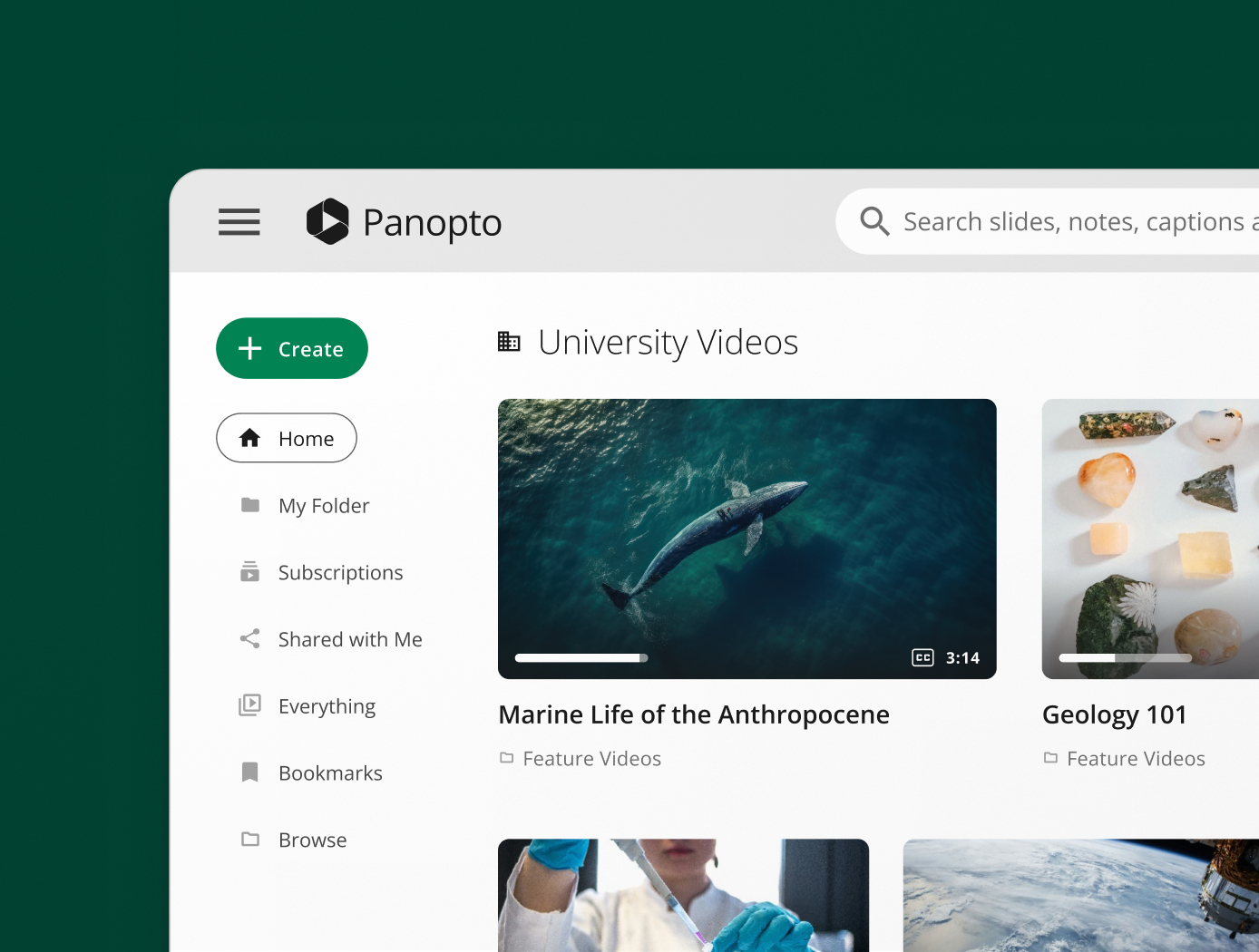Click the Panopto logo icon
Screen dimensions: 1259x952
(327, 222)
